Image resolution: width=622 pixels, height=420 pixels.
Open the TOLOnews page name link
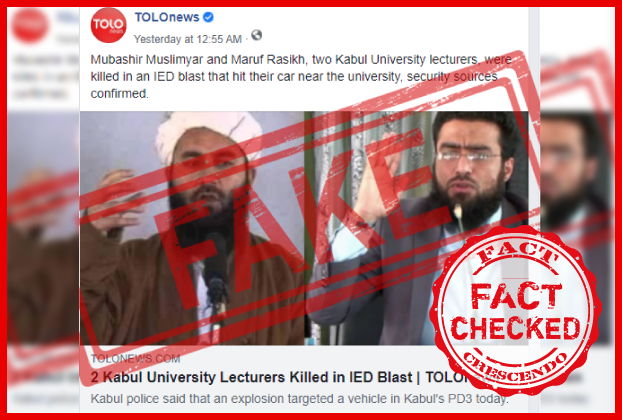167,17
